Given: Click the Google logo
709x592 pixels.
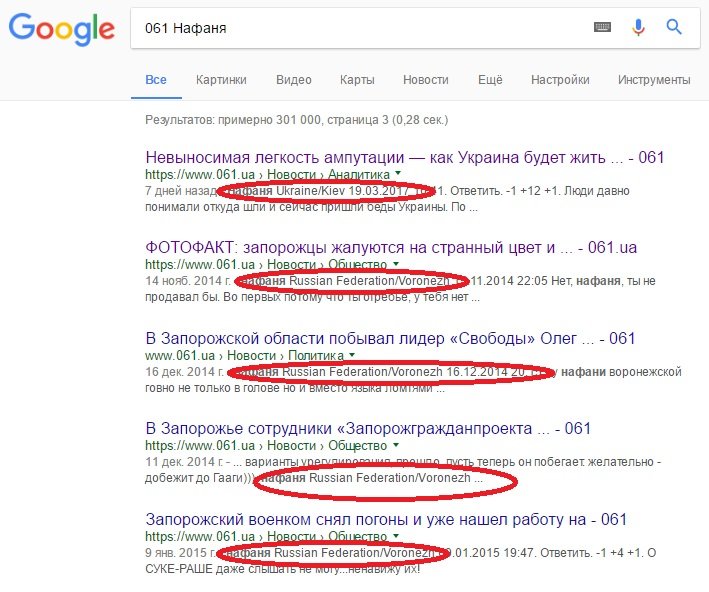Looking at the screenshot, I should click(61, 29).
